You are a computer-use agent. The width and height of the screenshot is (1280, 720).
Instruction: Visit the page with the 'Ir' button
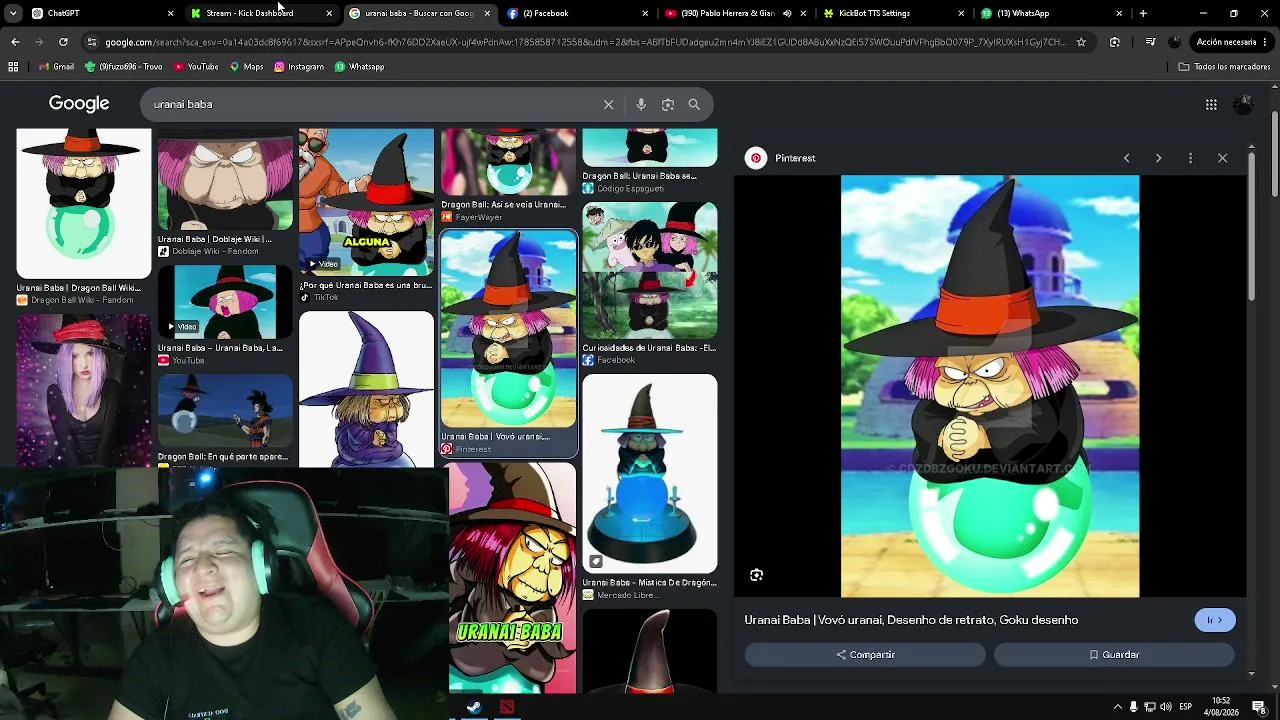tap(1215, 620)
